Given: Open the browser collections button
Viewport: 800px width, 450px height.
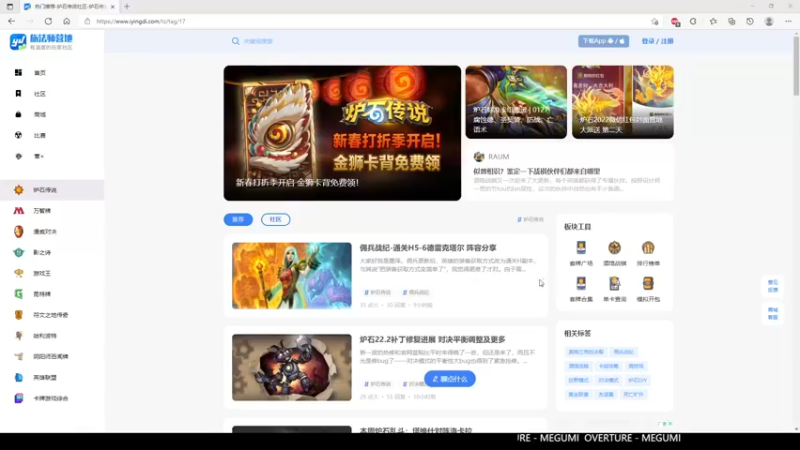Looking at the screenshot, I should point(732,21).
